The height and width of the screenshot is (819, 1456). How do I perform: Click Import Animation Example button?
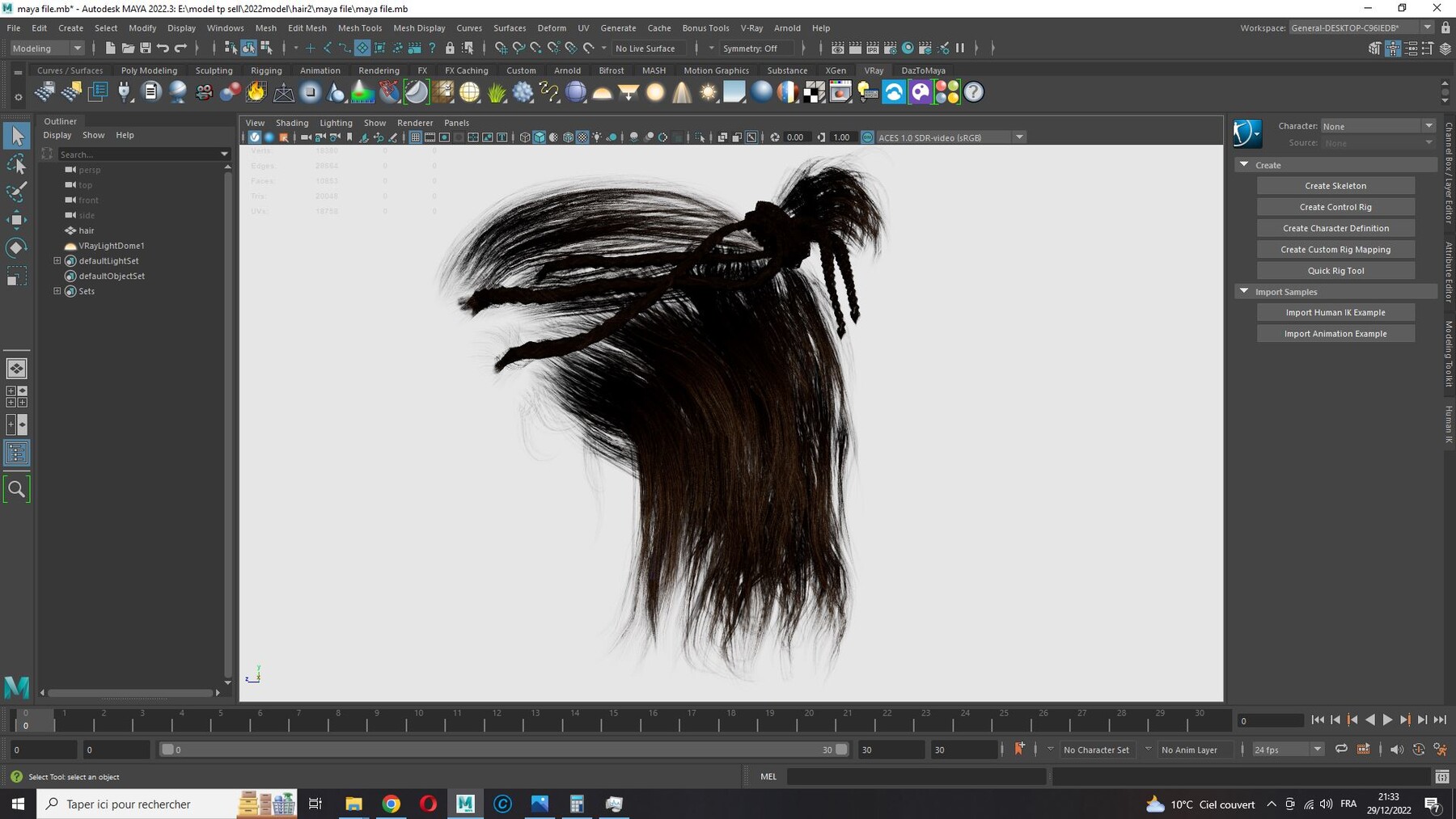tap(1335, 334)
